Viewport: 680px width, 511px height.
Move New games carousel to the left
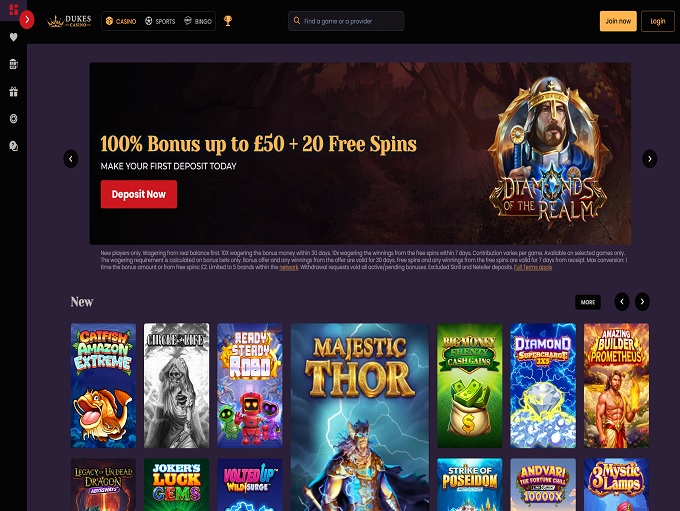622,301
